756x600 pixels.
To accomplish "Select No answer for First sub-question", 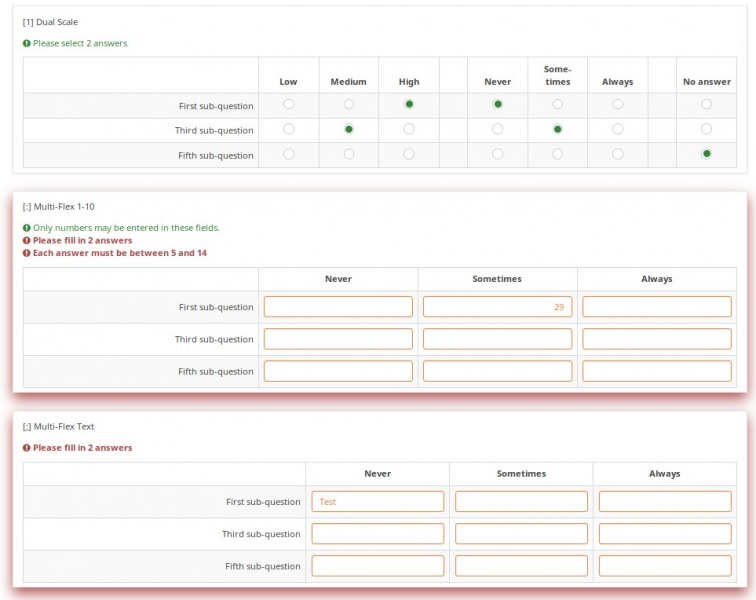I will [707, 104].
